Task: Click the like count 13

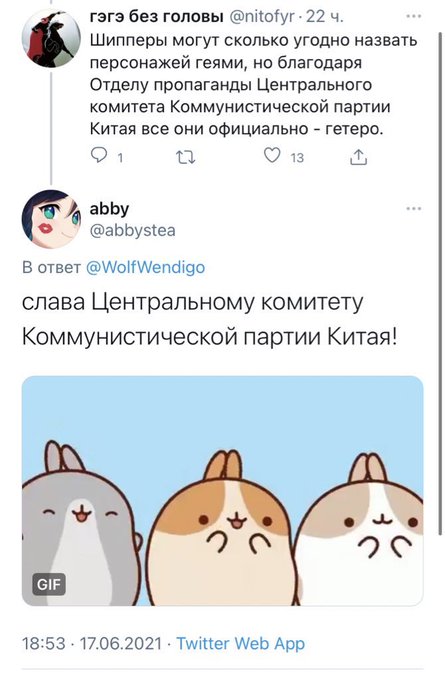Action: [x=297, y=158]
